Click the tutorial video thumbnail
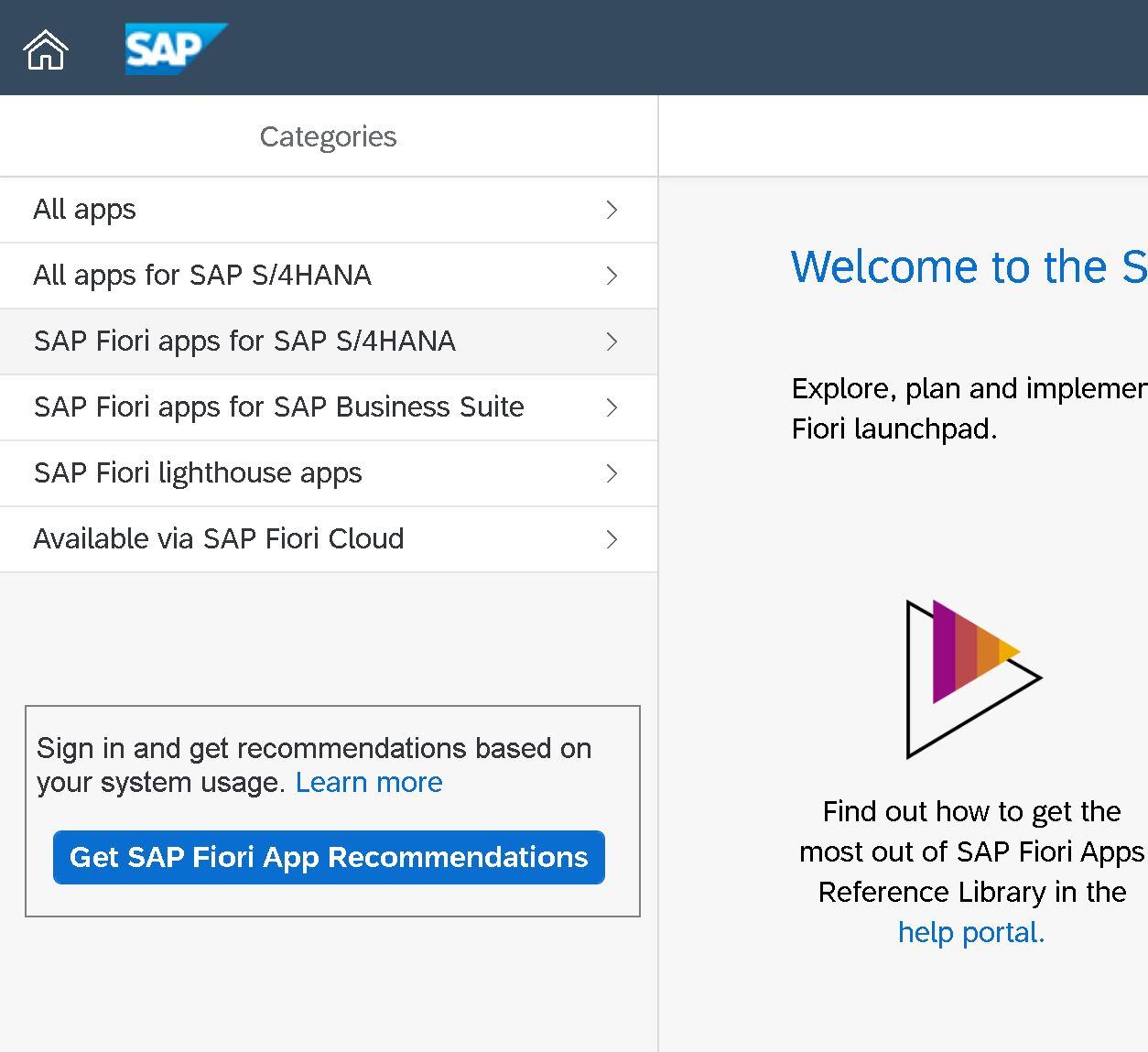Viewport: 1148px width, 1052px height. 970,678
